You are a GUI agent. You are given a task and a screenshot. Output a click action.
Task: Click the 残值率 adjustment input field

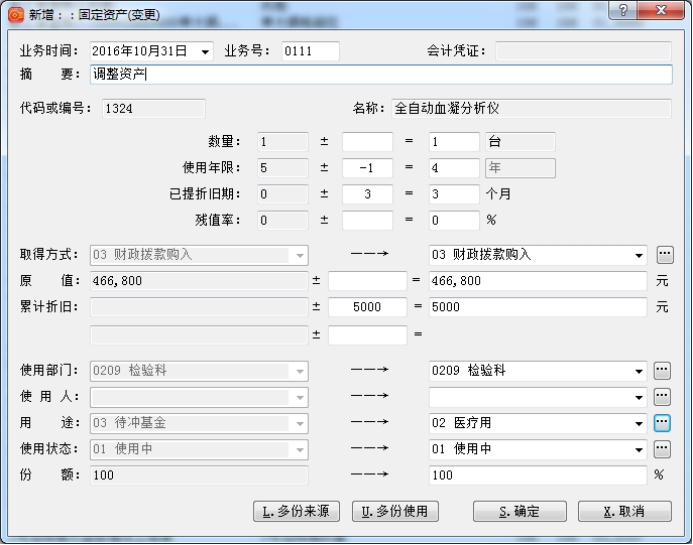(x=367, y=220)
